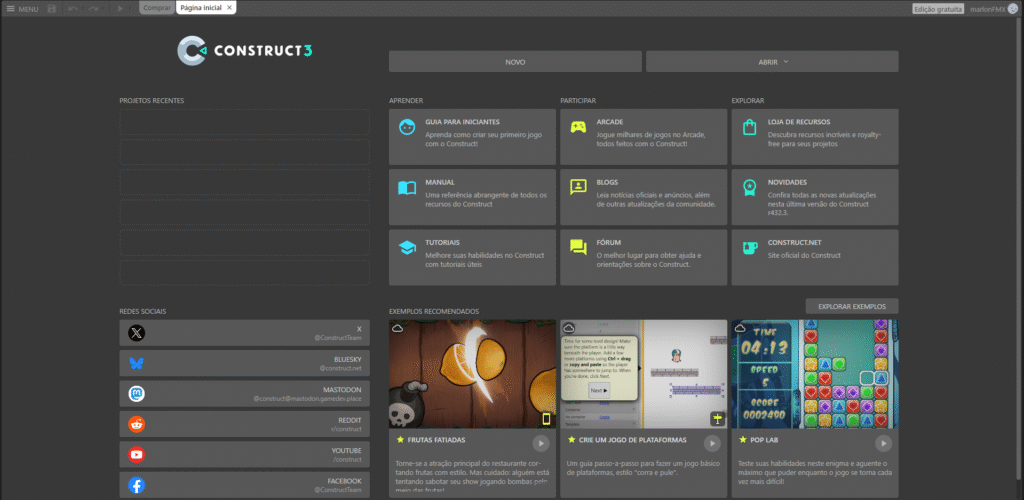This screenshot has height=500, width=1024.
Task: Open the POP LAB title
Action: click(x=765, y=440)
